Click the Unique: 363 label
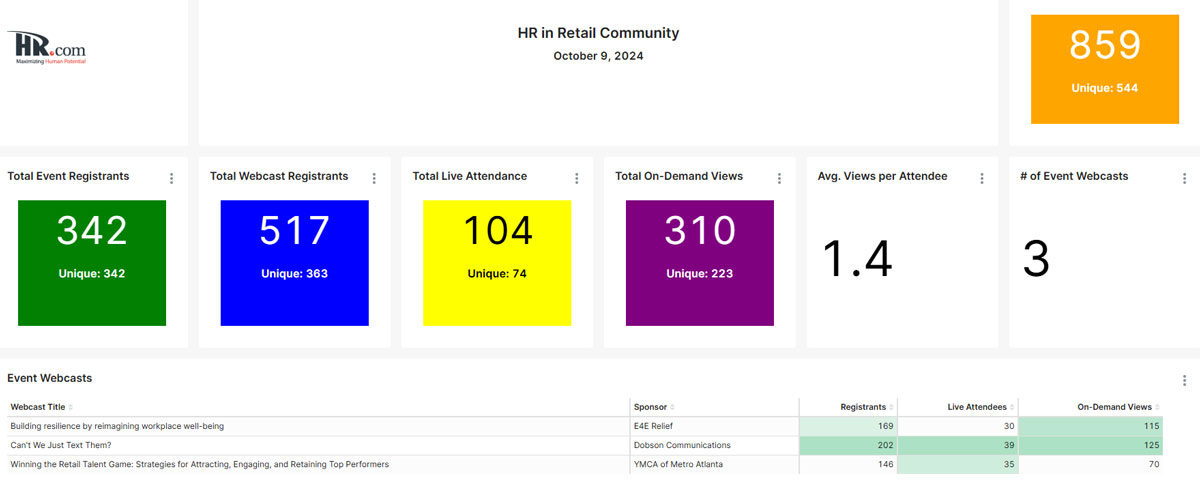Screen dimensions: 1200x490 coord(294,274)
